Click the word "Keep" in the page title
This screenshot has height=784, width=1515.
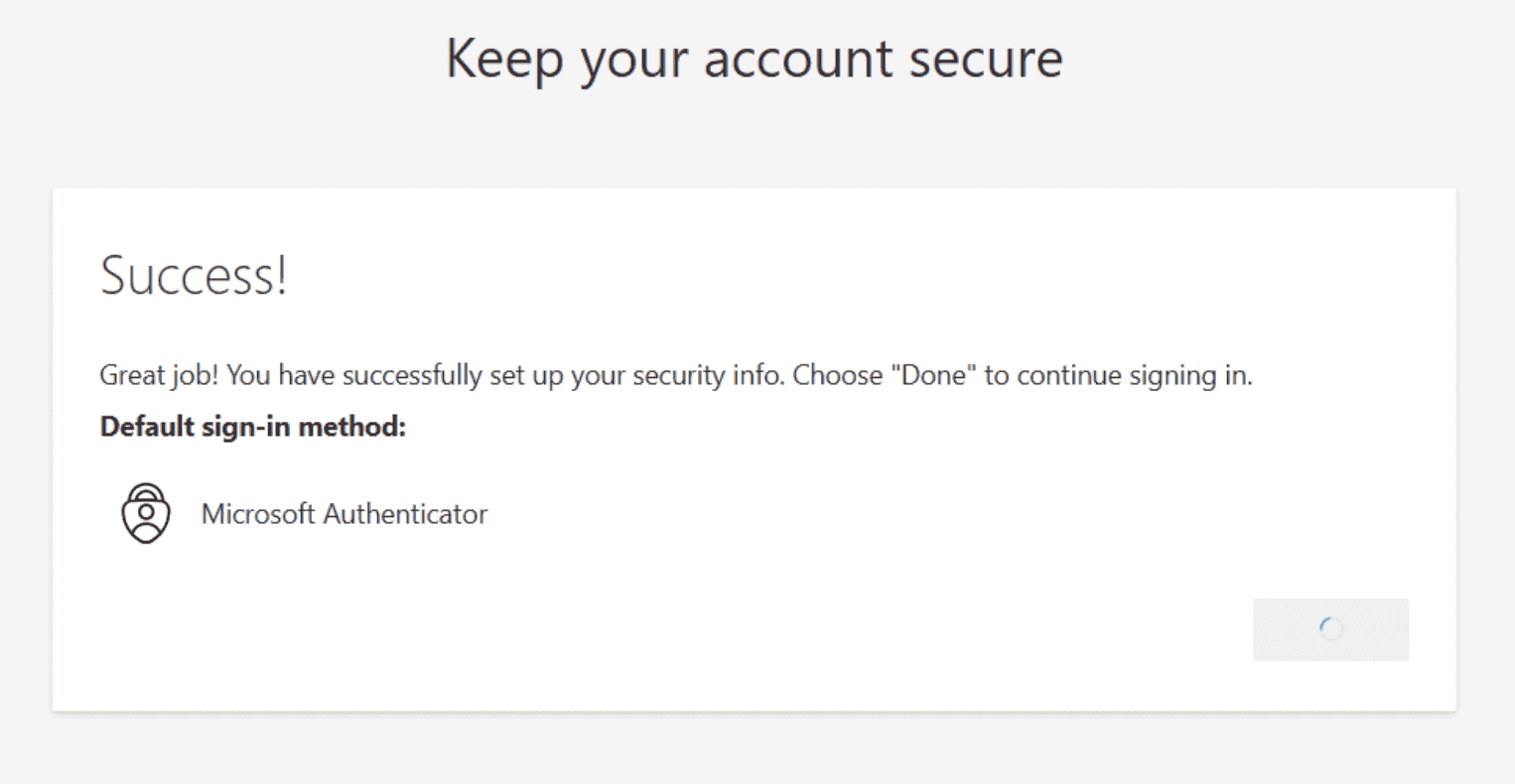pyautogui.click(x=504, y=59)
